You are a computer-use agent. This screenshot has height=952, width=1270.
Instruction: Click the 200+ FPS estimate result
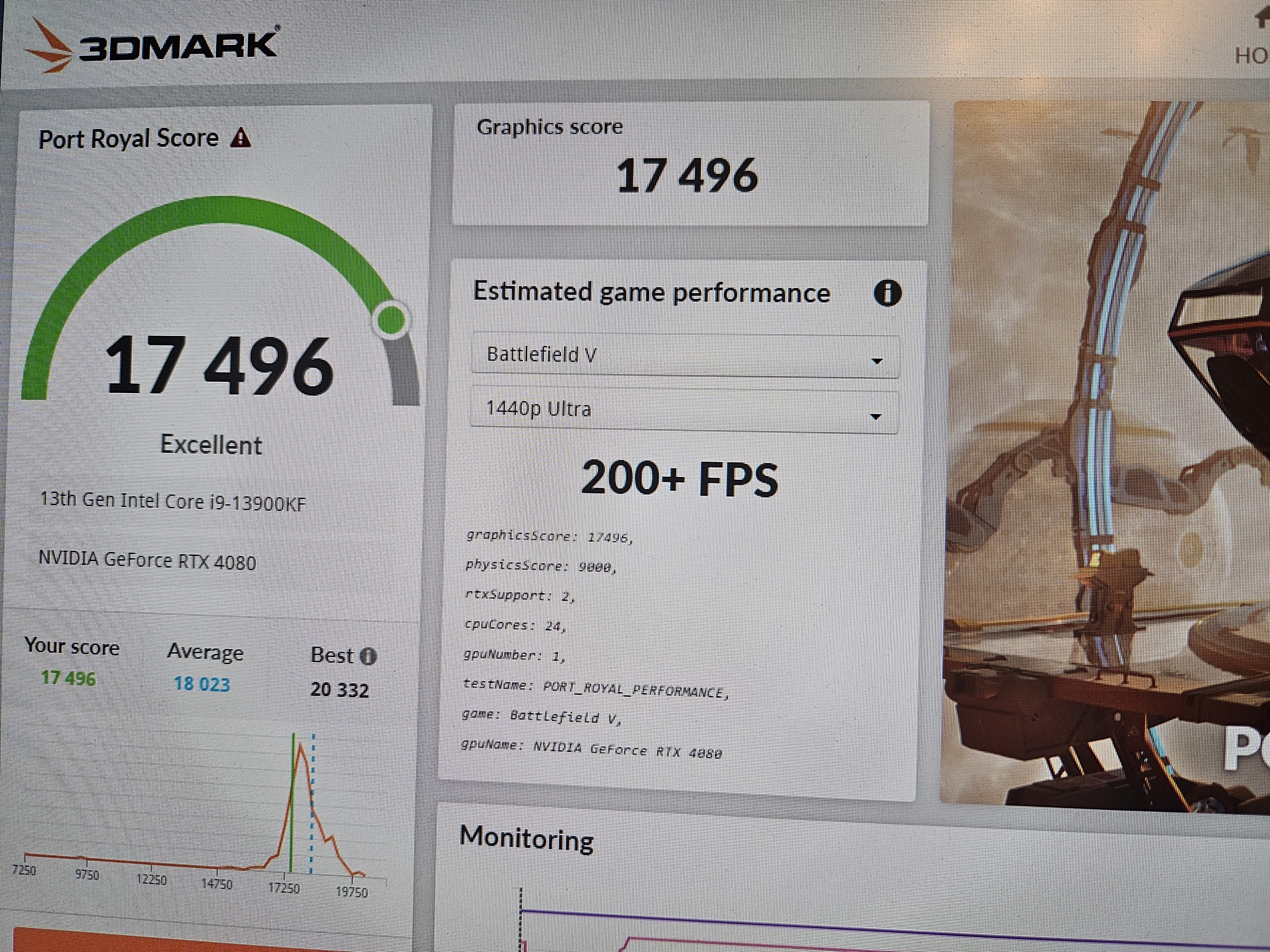679,479
